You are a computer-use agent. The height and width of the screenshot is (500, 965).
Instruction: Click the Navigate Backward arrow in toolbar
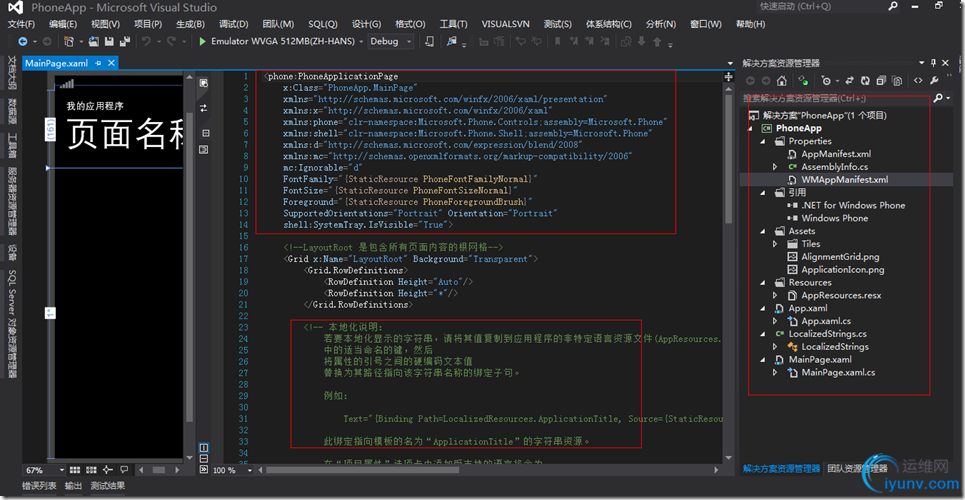tap(21, 41)
